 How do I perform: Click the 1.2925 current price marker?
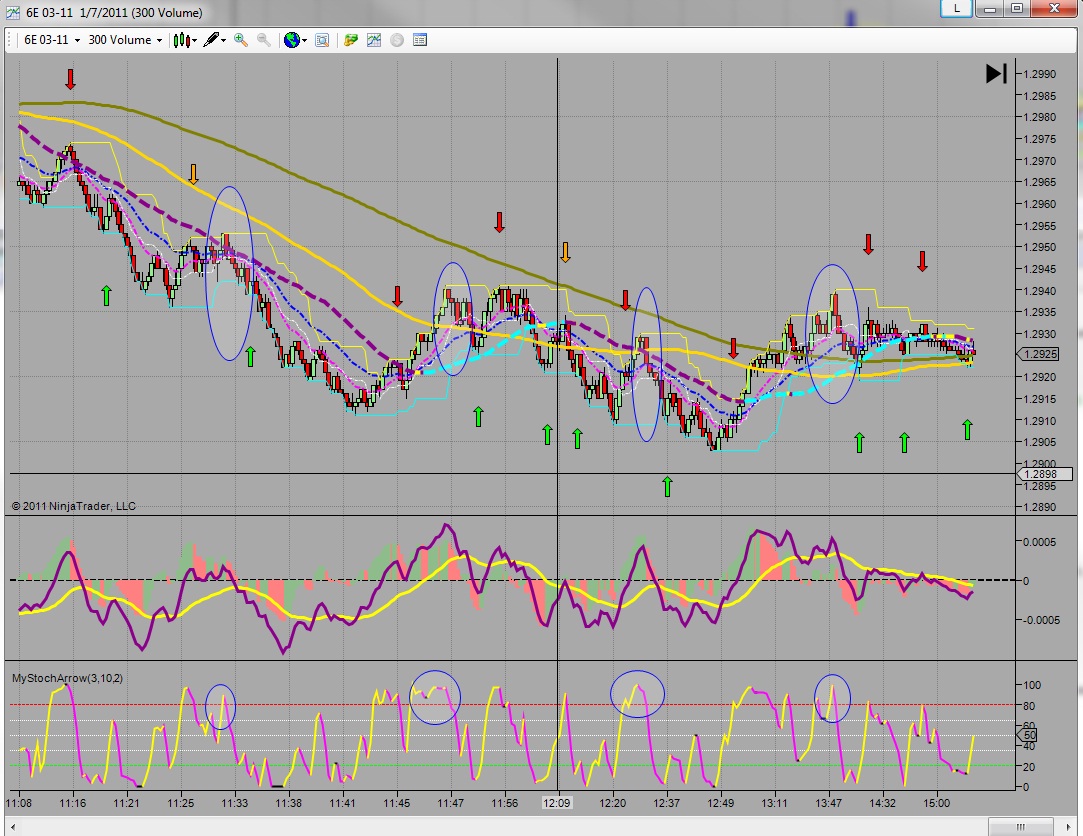[x=1039, y=354]
